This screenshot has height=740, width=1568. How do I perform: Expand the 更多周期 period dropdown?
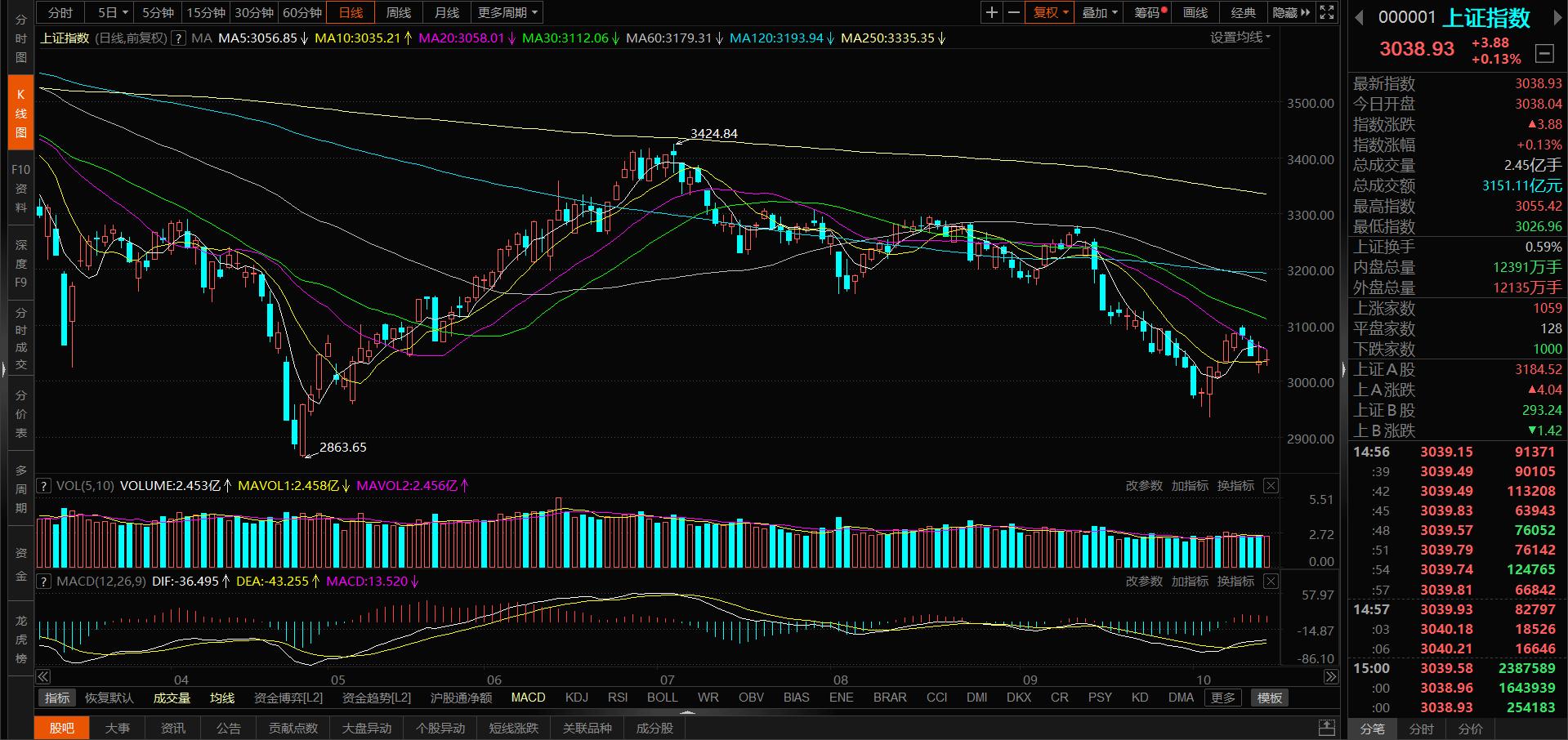[507, 12]
